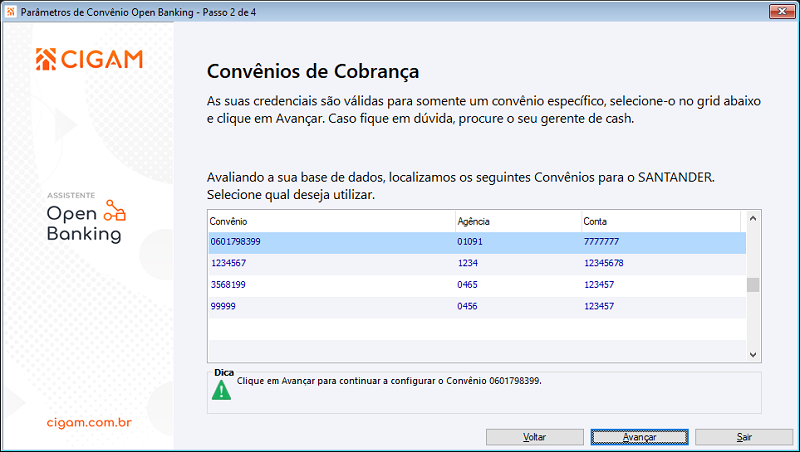Click agência 1234 cell
The height and width of the screenshot is (452, 800).
[x=518, y=263]
